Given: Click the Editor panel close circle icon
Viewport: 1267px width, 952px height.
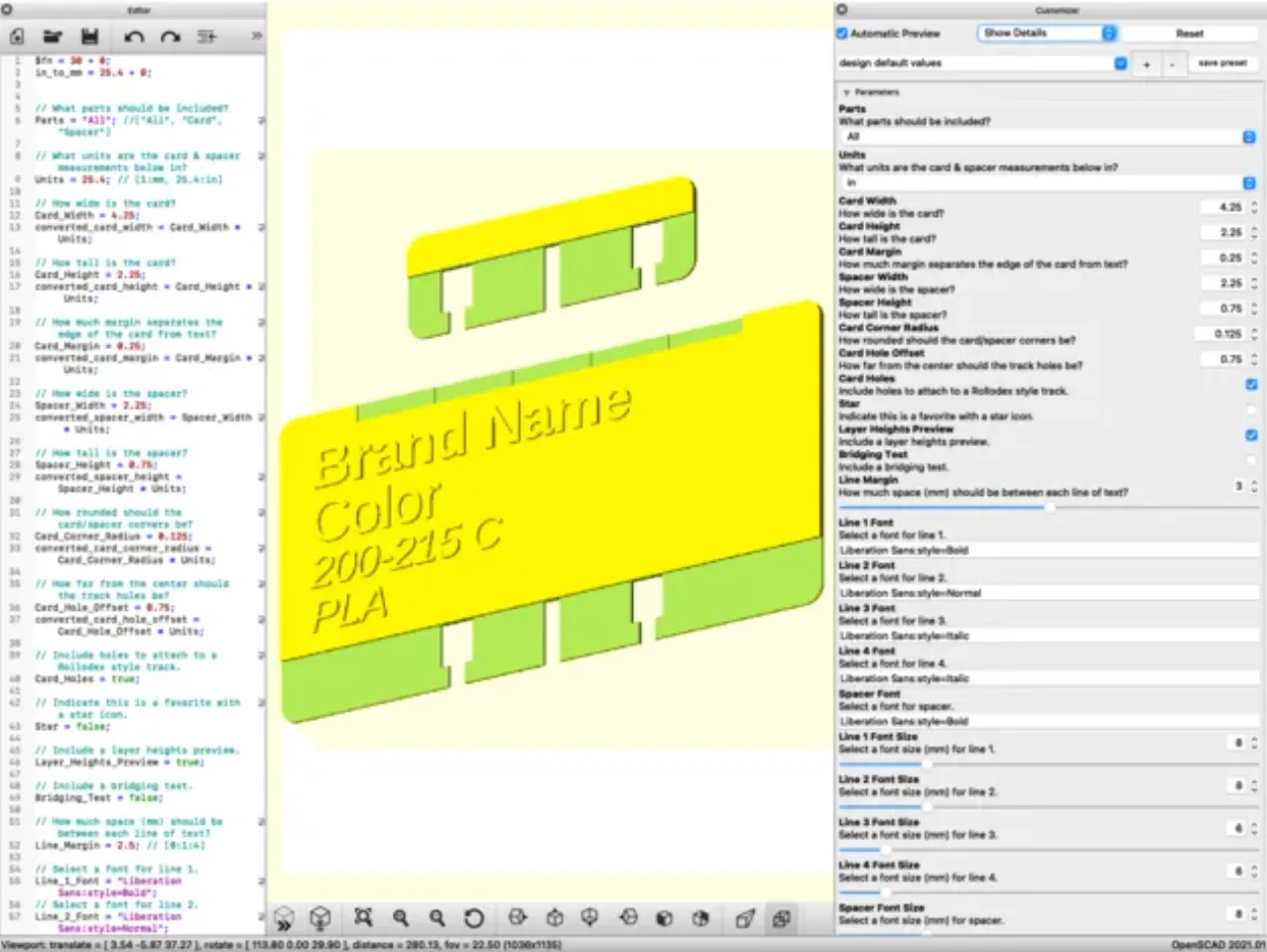Looking at the screenshot, I should click(7, 9).
